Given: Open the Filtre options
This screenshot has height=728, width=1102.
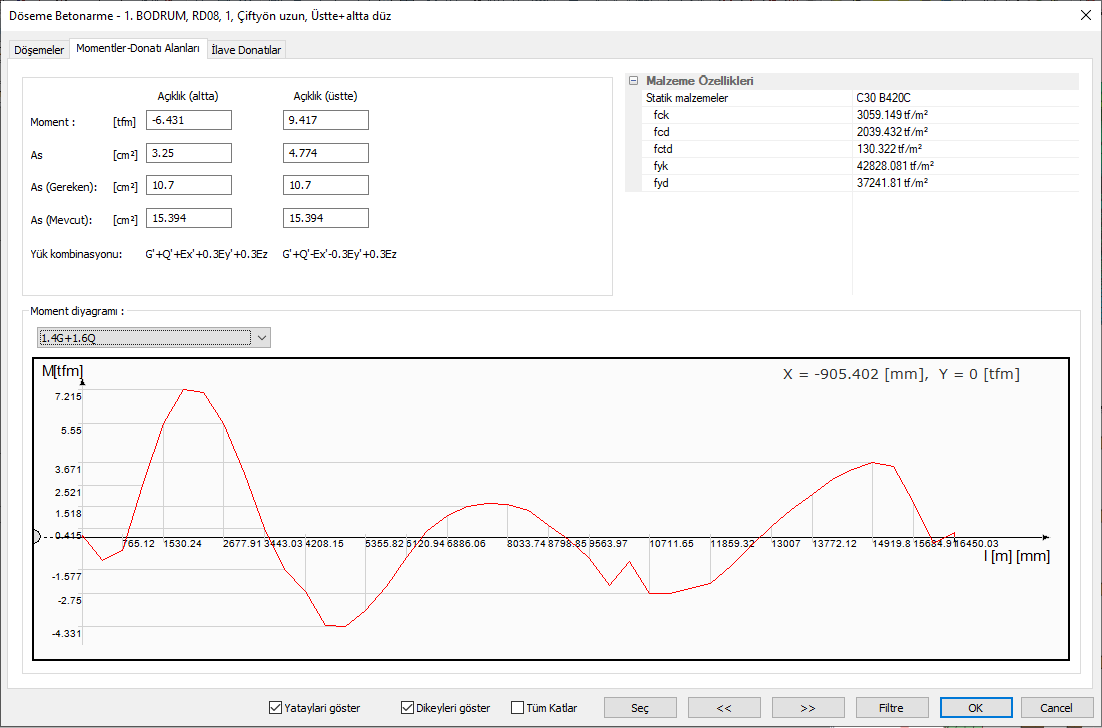Looking at the screenshot, I should (891, 708).
